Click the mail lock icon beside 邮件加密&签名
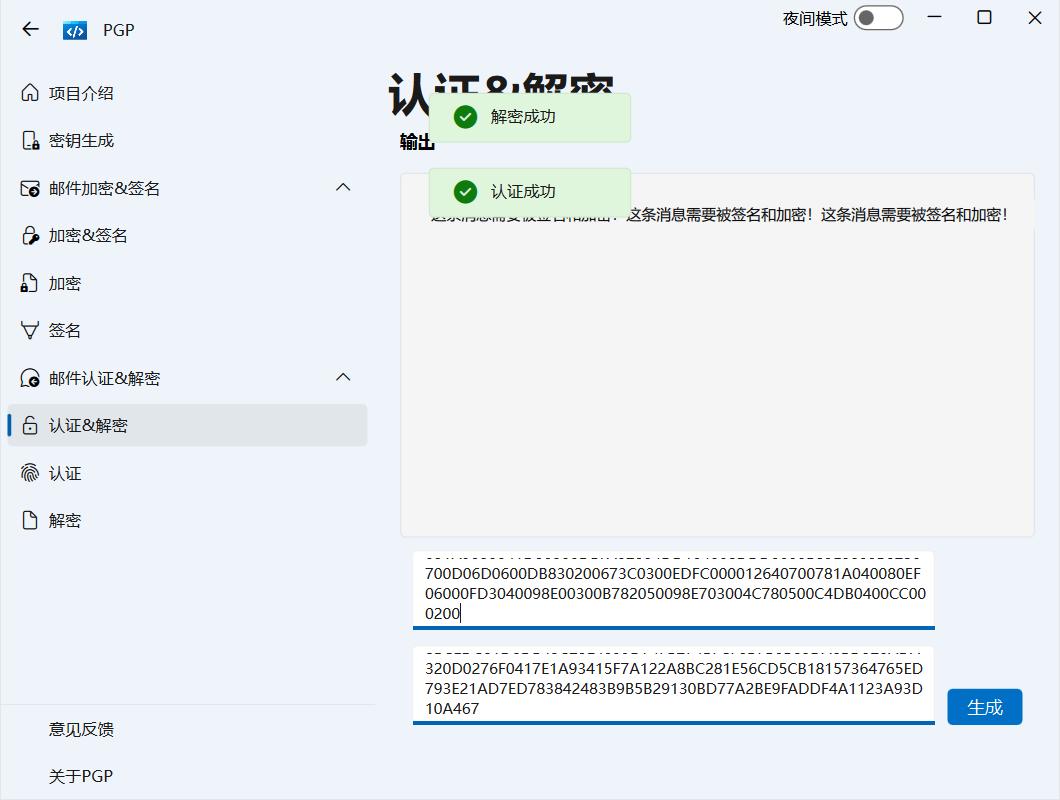This screenshot has width=1060, height=800. coord(30,188)
